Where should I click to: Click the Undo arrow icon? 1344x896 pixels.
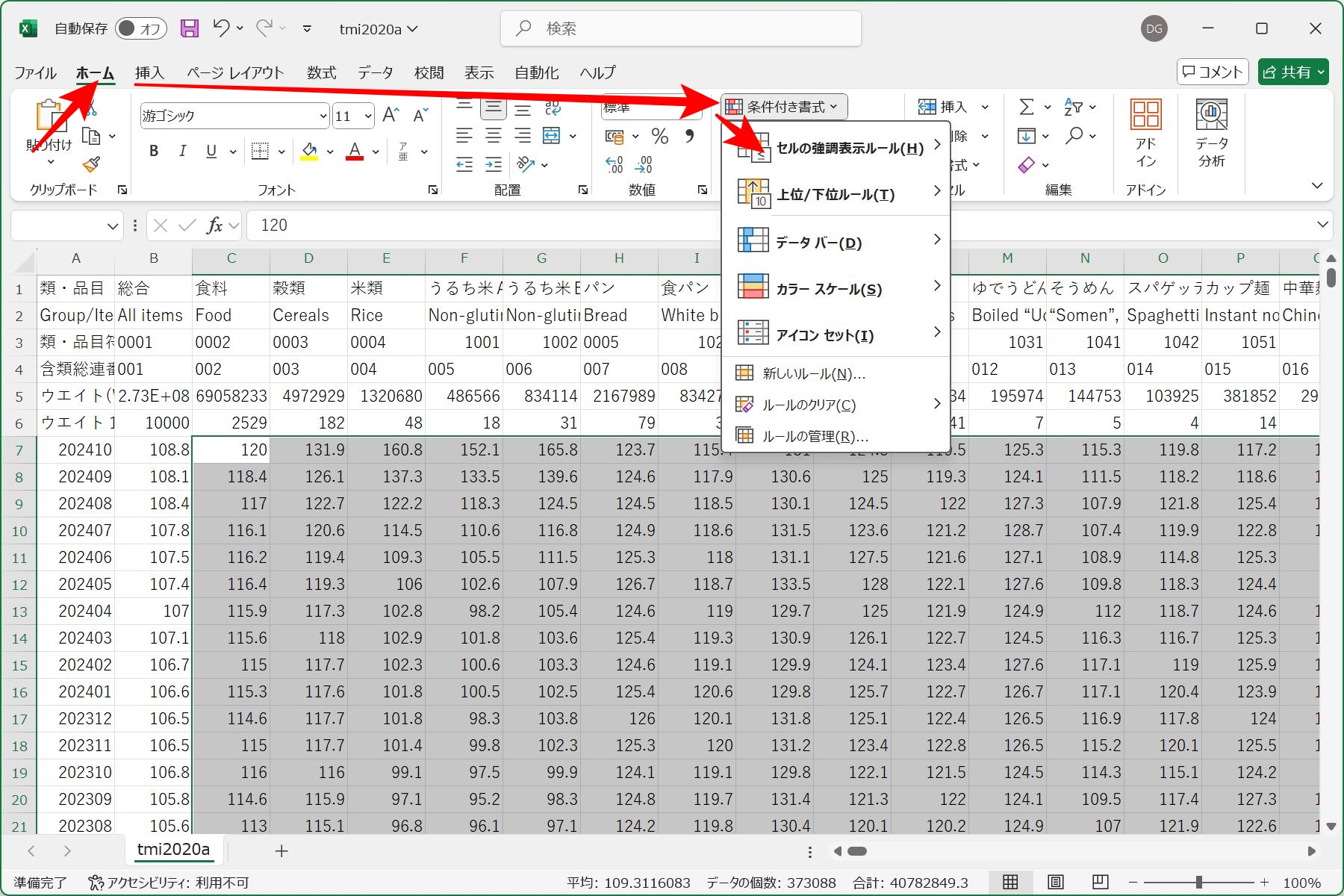(x=221, y=28)
